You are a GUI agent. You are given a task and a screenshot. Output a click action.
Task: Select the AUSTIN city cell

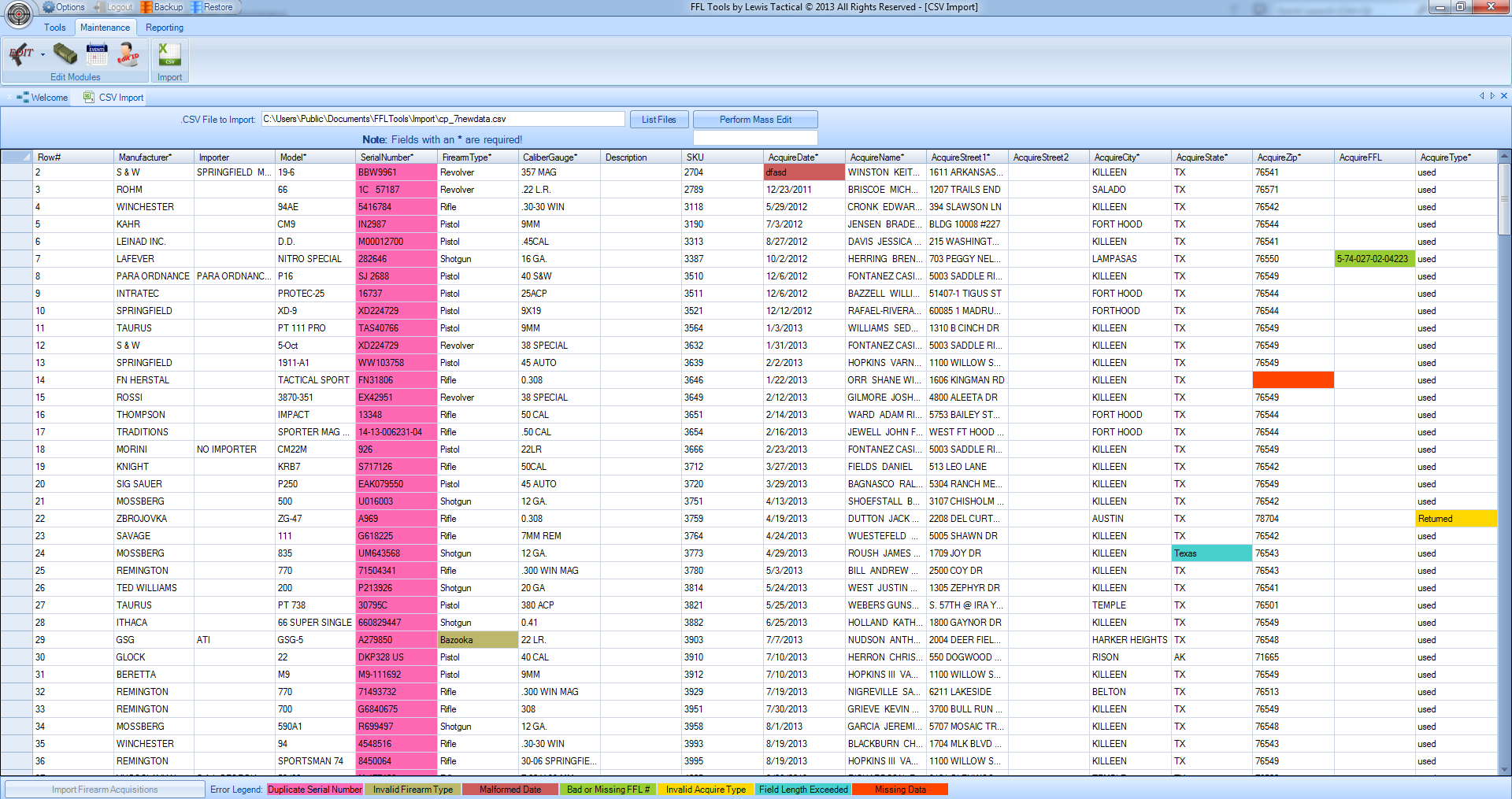[1129, 519]
